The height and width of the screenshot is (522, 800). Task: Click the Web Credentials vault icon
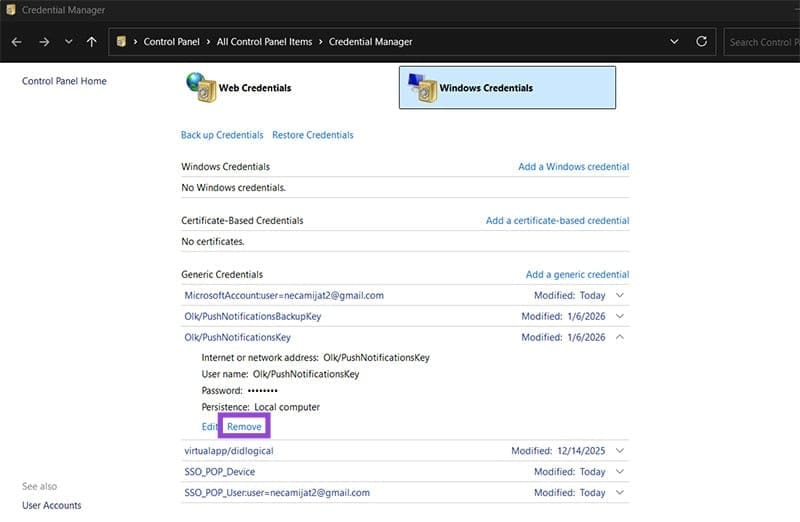click(x=201, y=87)
